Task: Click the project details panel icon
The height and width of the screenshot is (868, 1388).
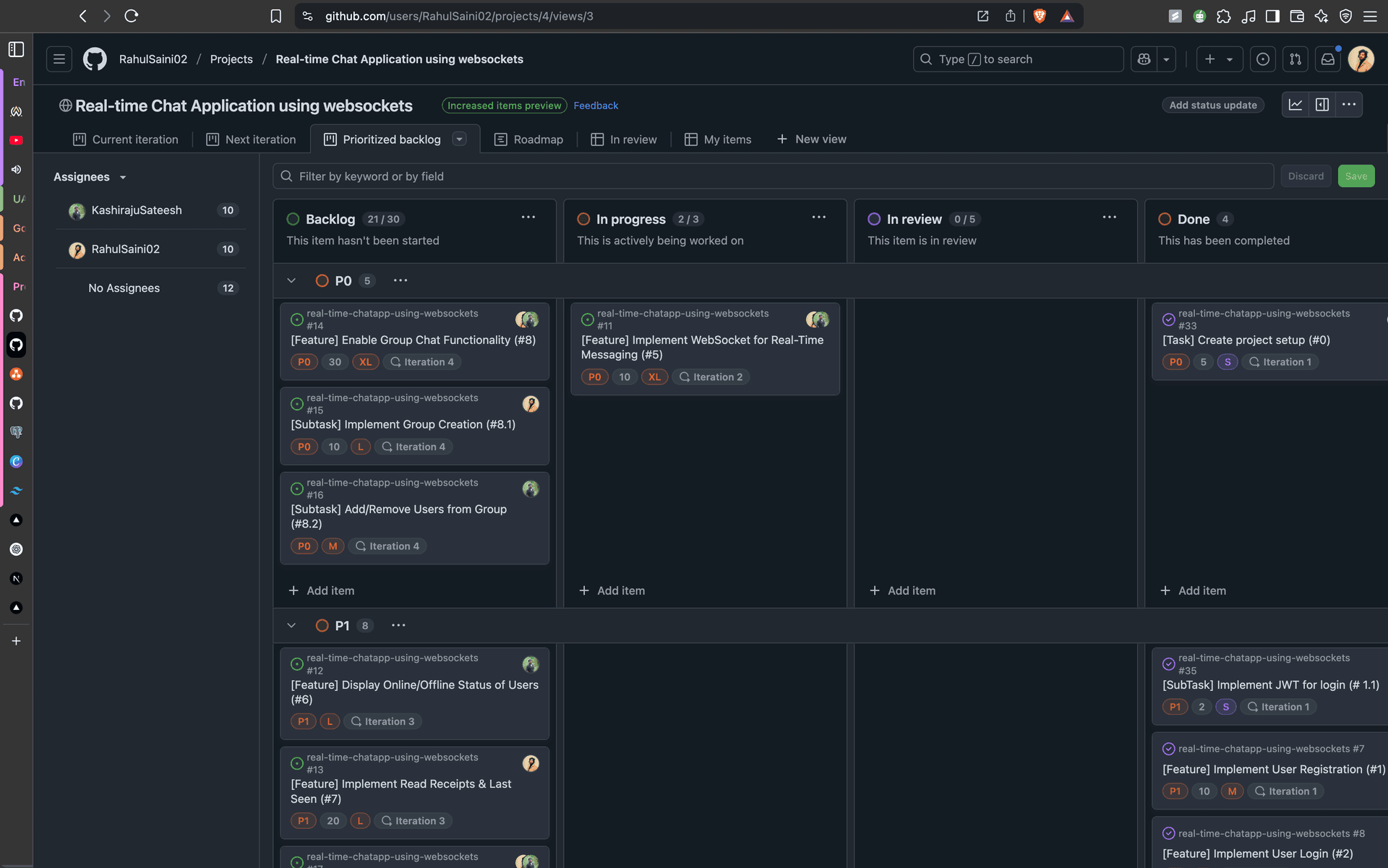Action: (x=1322, y=105)
